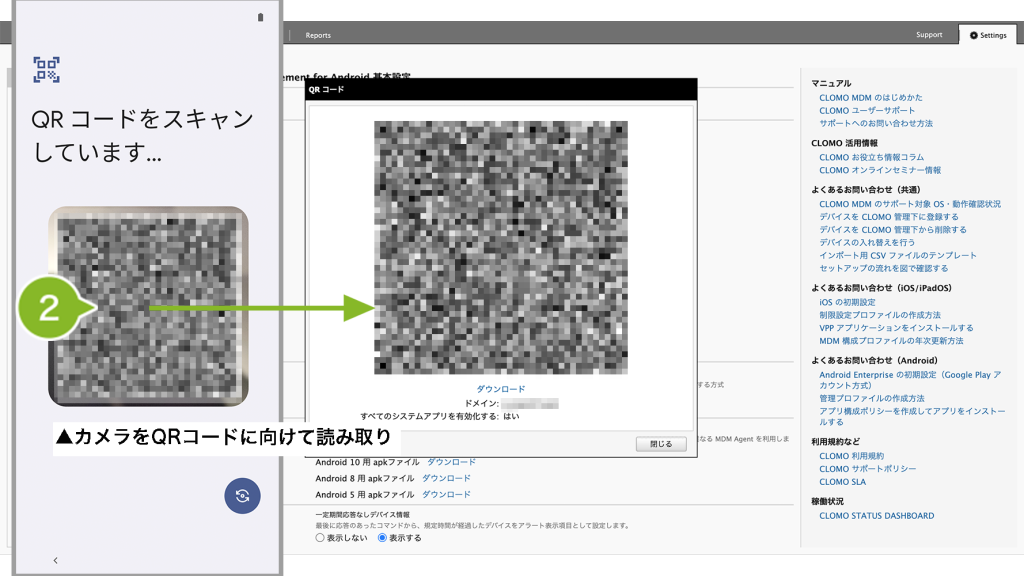Select the 表示しない radio button

tap(320, 538)
